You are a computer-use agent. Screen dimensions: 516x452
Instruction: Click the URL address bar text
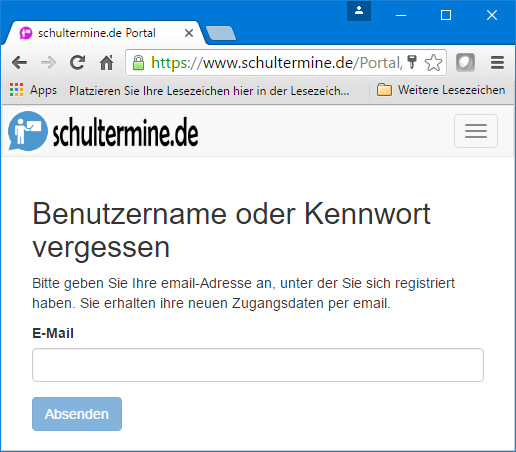point(277,63)
